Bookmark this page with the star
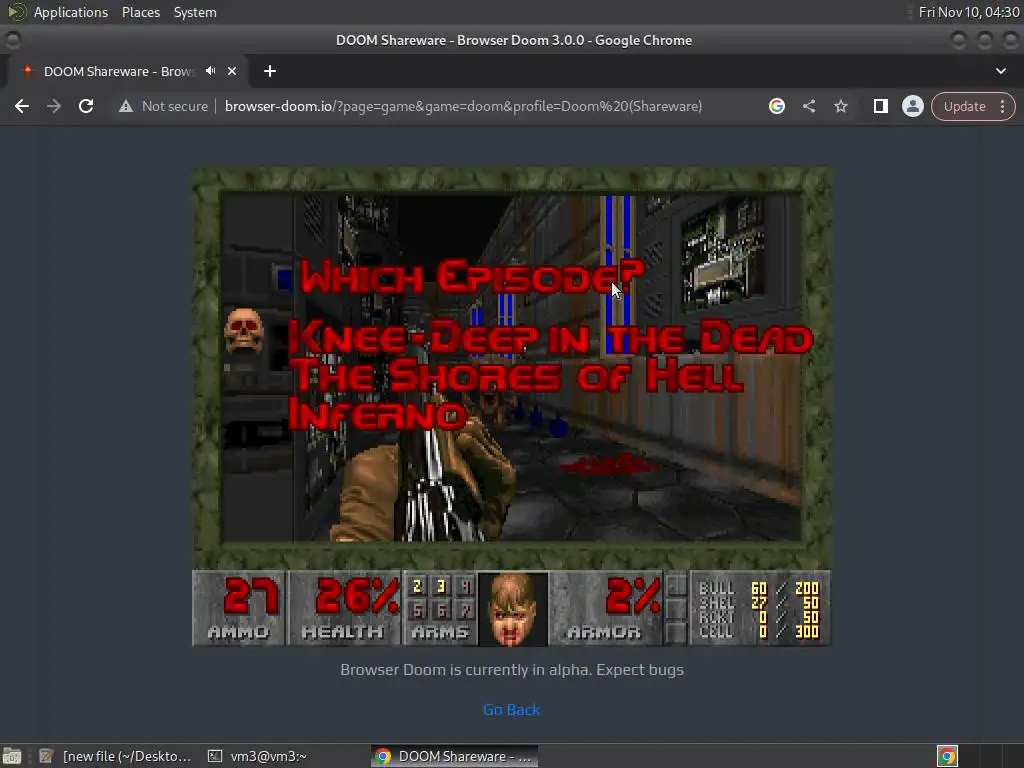Image resolution: width=1024 pixels, height=768 pixels. pyautogui.click(x=840, y=106)
